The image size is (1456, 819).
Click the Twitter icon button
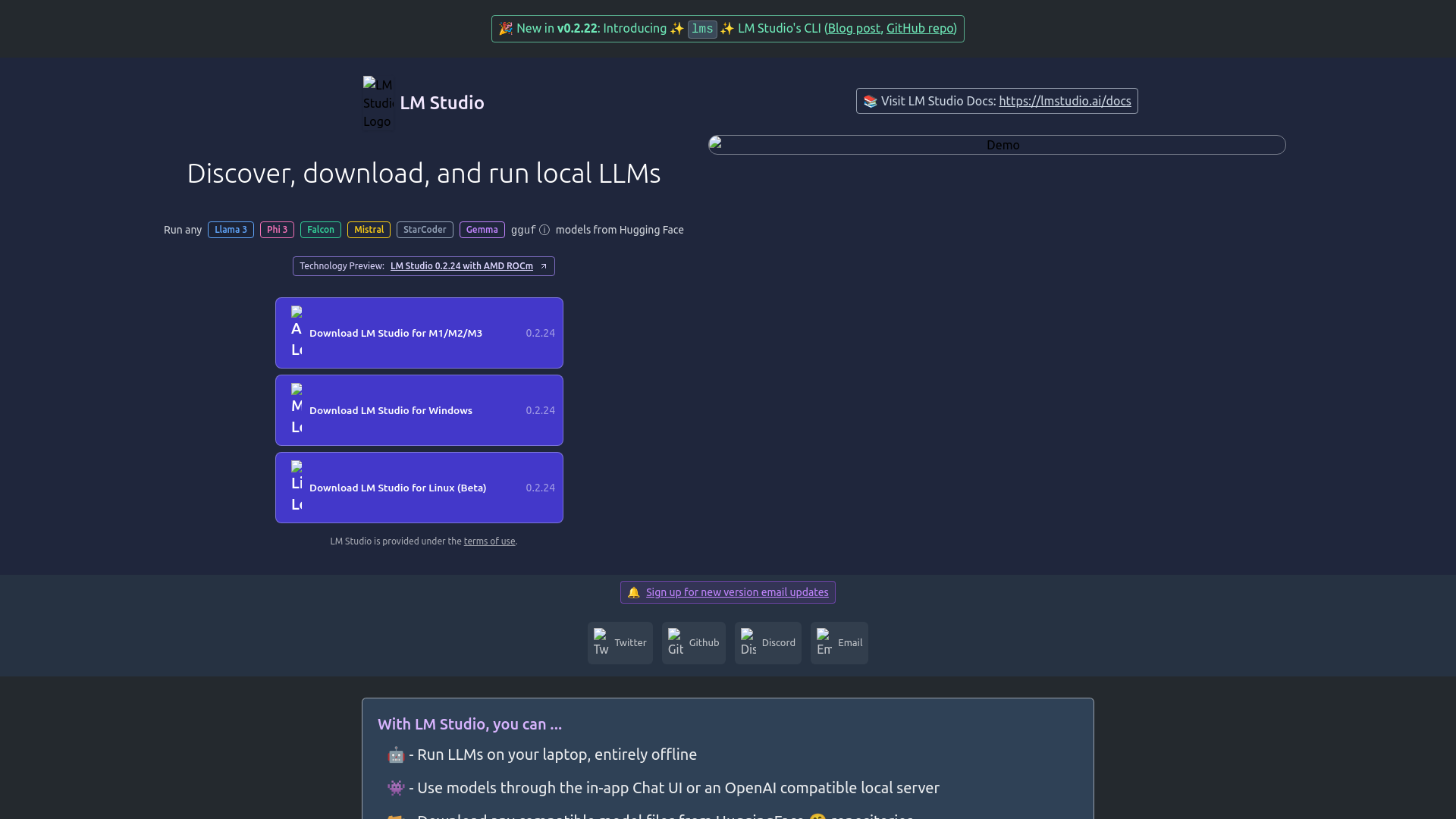click(601, 642)
